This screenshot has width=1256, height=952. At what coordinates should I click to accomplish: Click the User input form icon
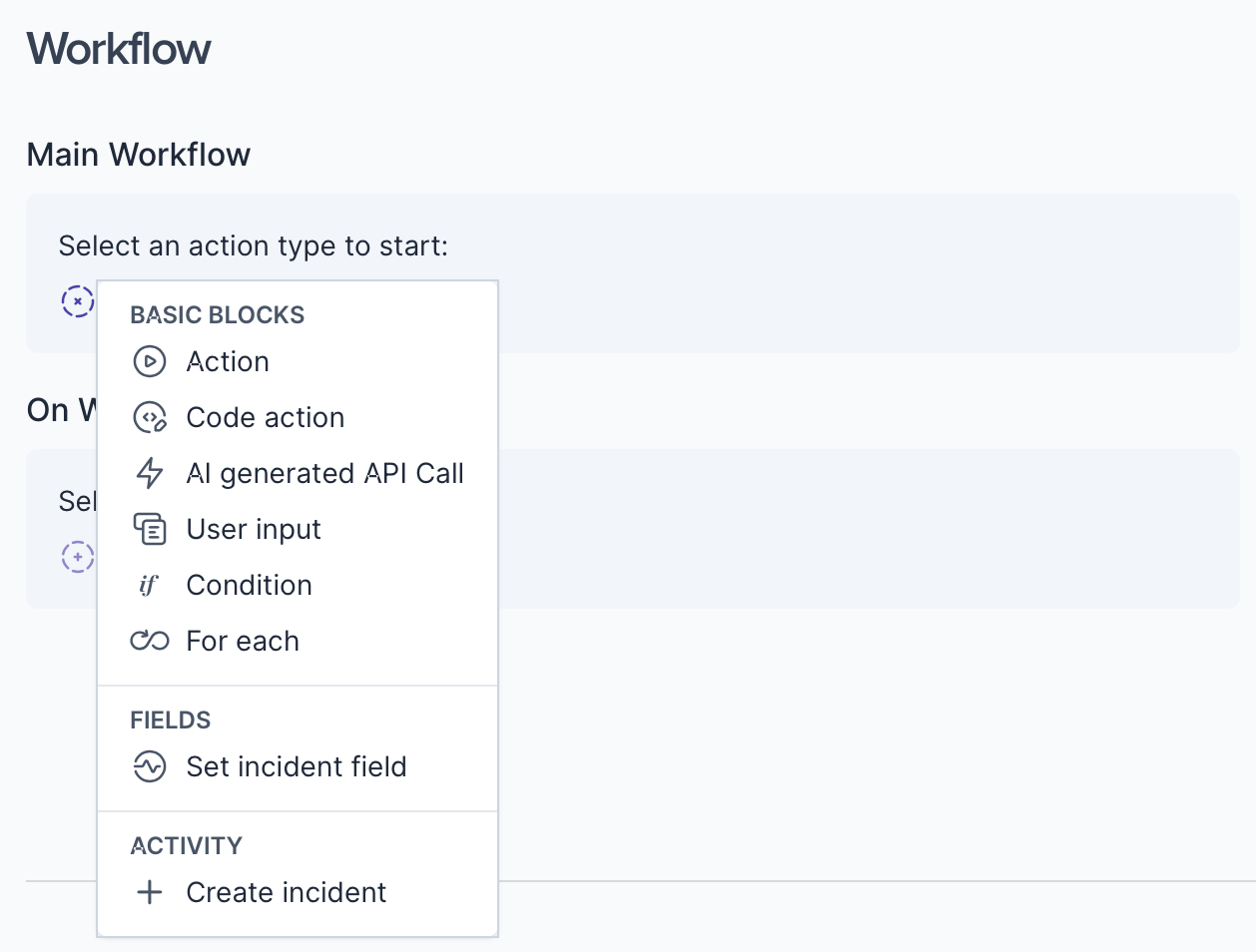150,529
